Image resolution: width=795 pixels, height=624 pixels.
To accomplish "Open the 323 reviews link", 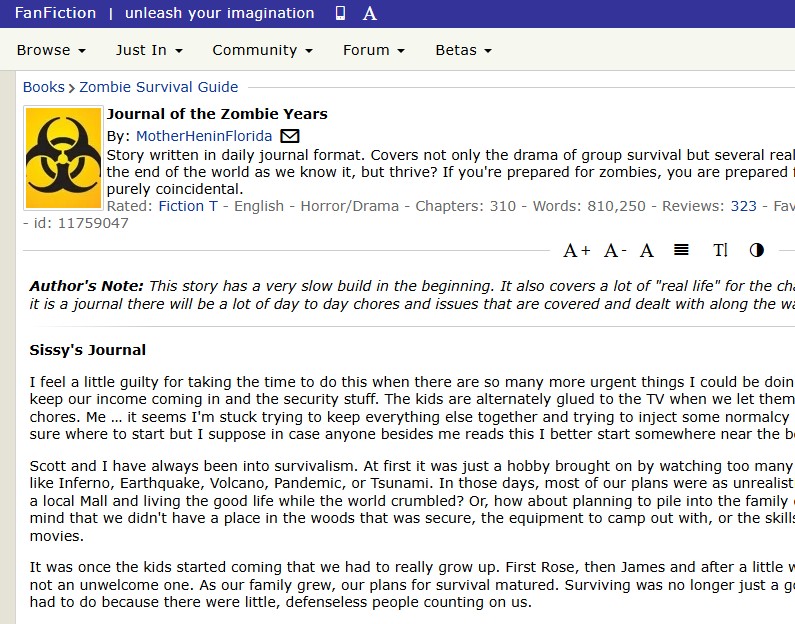I will point(743,206).
